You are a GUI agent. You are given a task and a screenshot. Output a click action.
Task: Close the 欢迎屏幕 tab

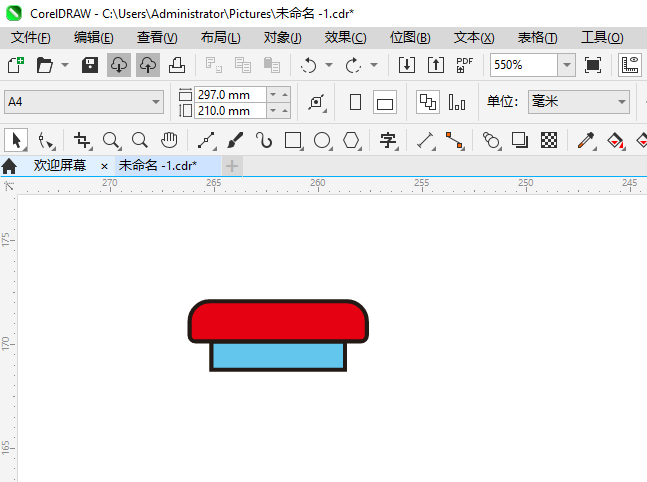coord(104,166)
